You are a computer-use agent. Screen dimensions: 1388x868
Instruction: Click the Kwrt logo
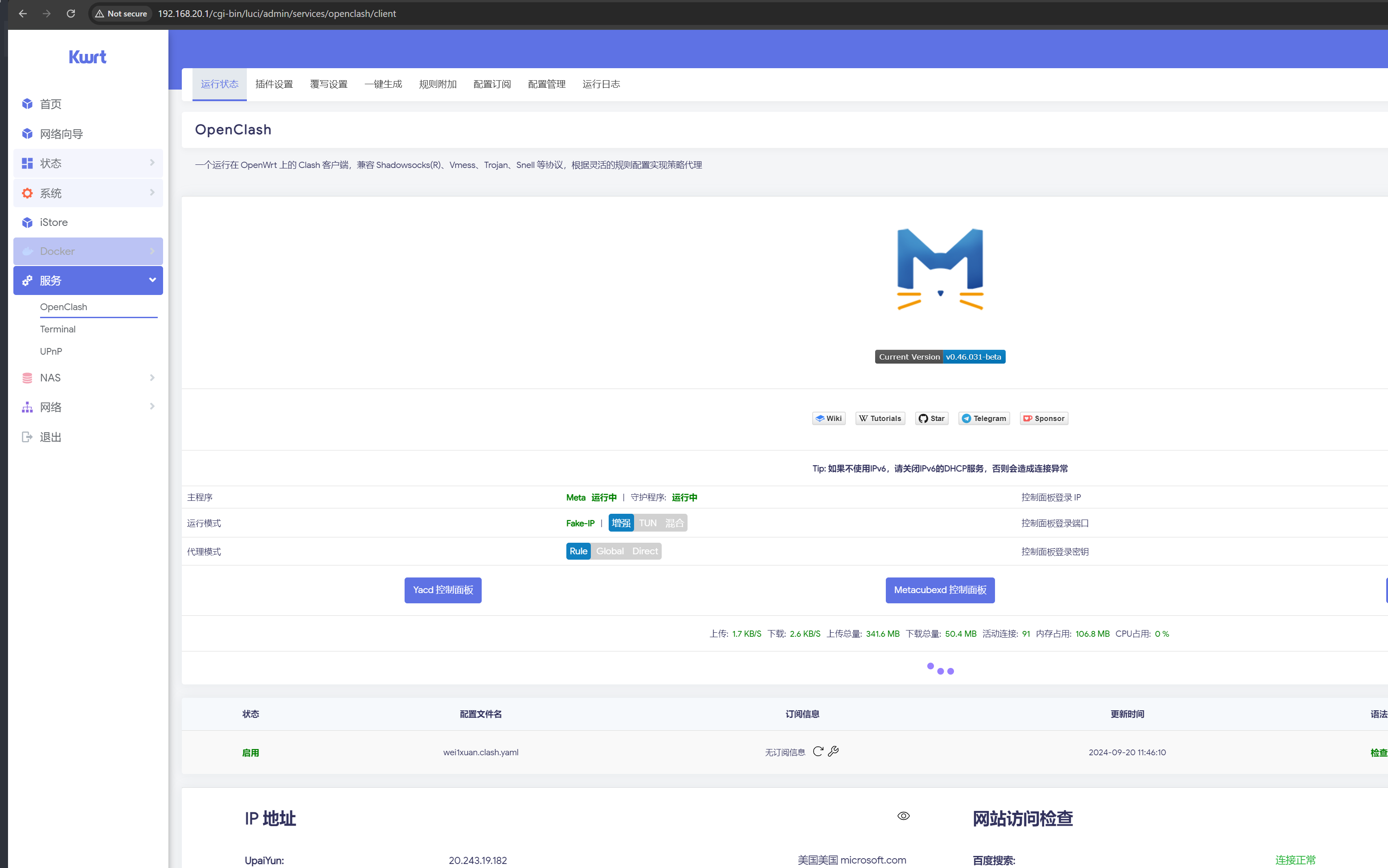tap(87, 57)
